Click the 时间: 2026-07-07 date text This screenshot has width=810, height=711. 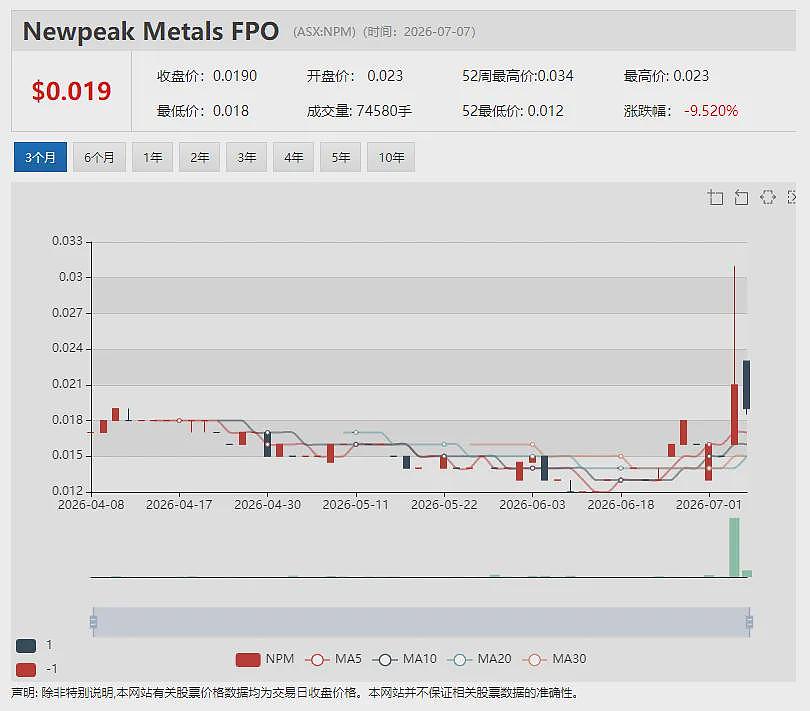click(419, 32)
